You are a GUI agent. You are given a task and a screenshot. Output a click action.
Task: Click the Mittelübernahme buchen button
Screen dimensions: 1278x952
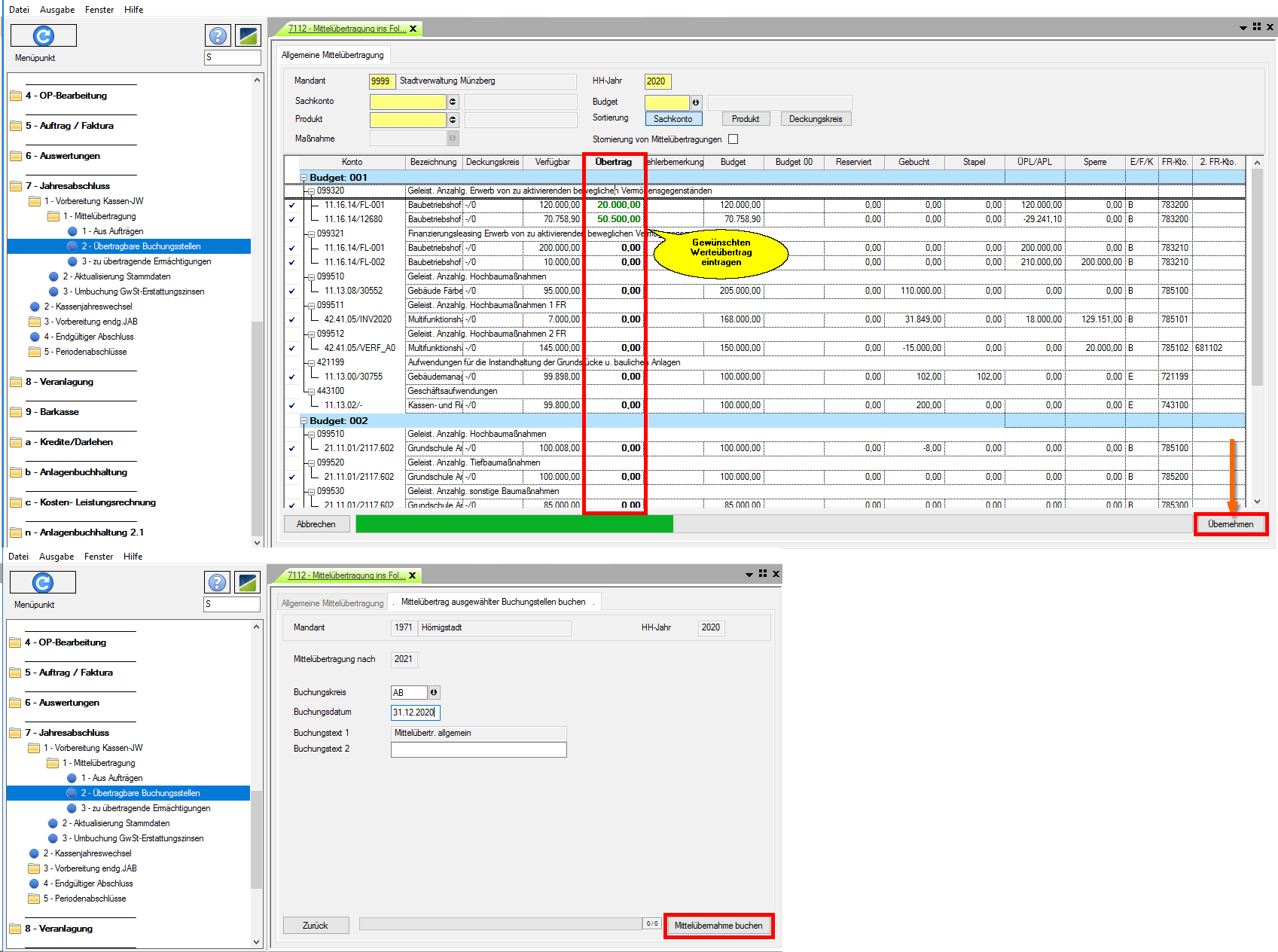pyautogui.click(x=718, y=926)
